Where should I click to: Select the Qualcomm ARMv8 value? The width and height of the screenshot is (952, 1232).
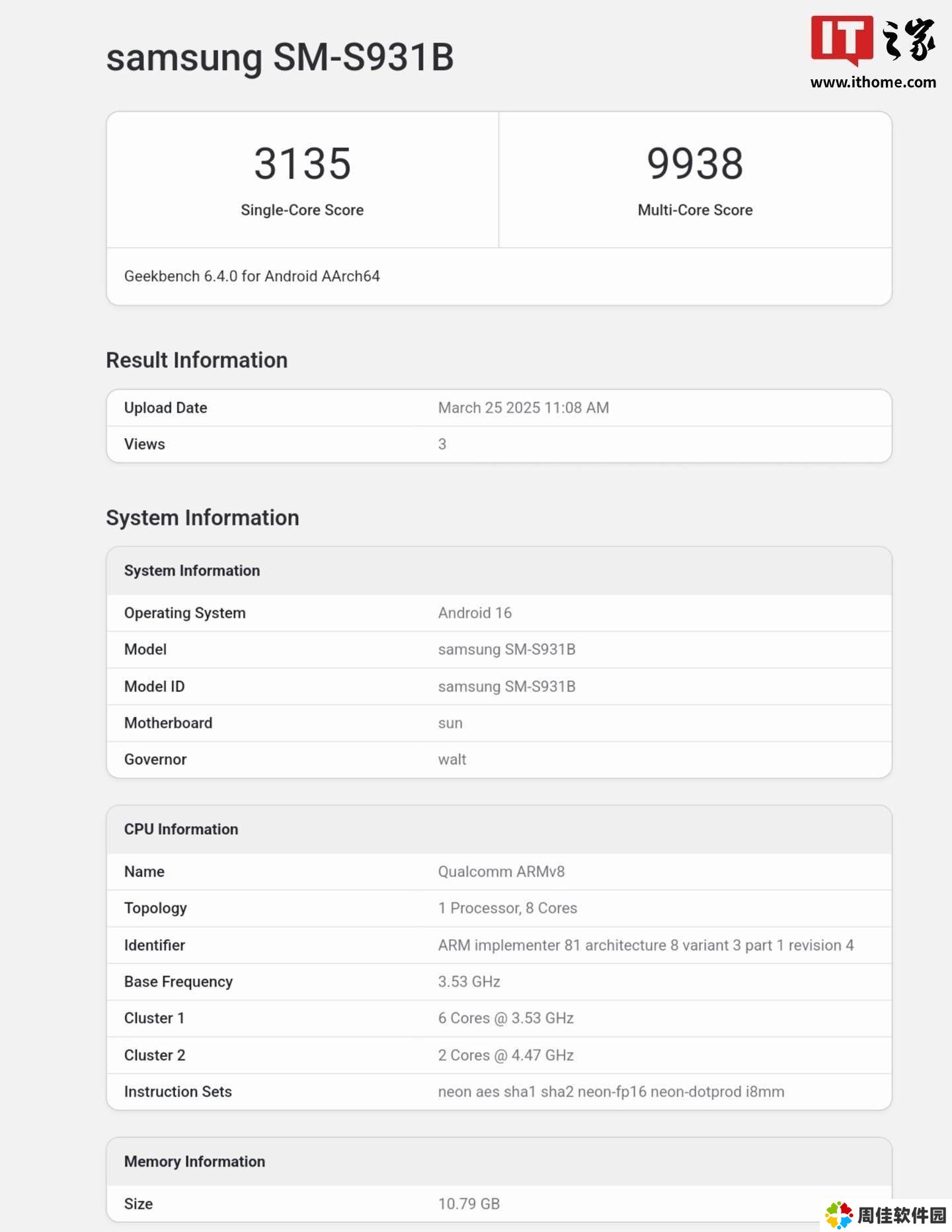[x=502, y=872]
